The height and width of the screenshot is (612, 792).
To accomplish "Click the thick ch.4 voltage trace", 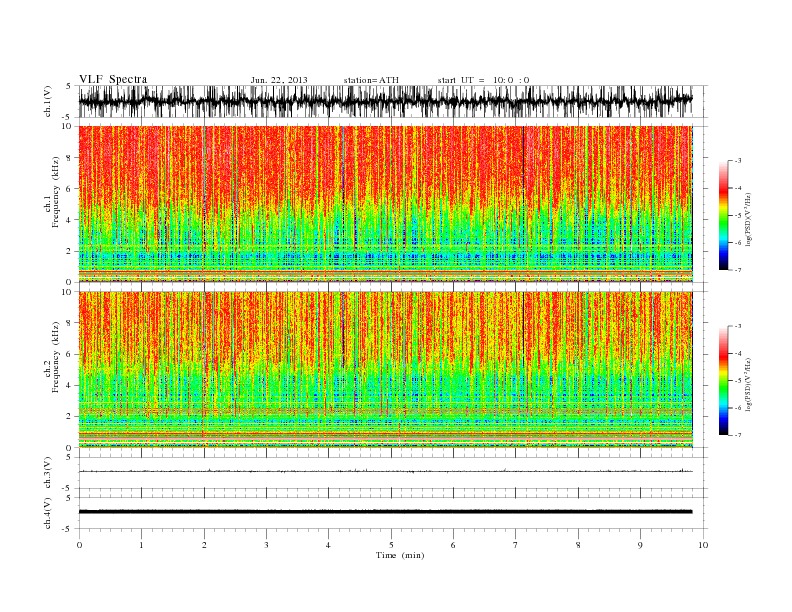I will [385, 512].
